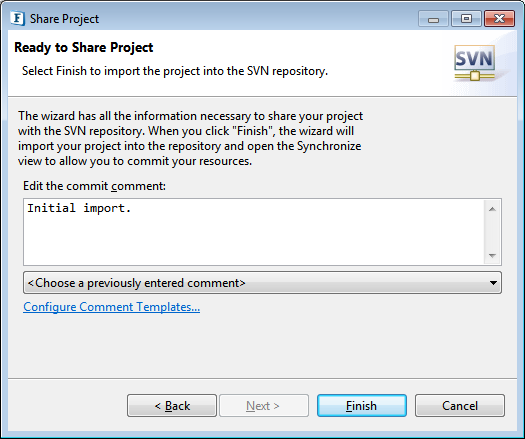Screen dimensions: 525x439
Task: Click the 'Edit the commit comment:' label
Action: click(94, 186)
